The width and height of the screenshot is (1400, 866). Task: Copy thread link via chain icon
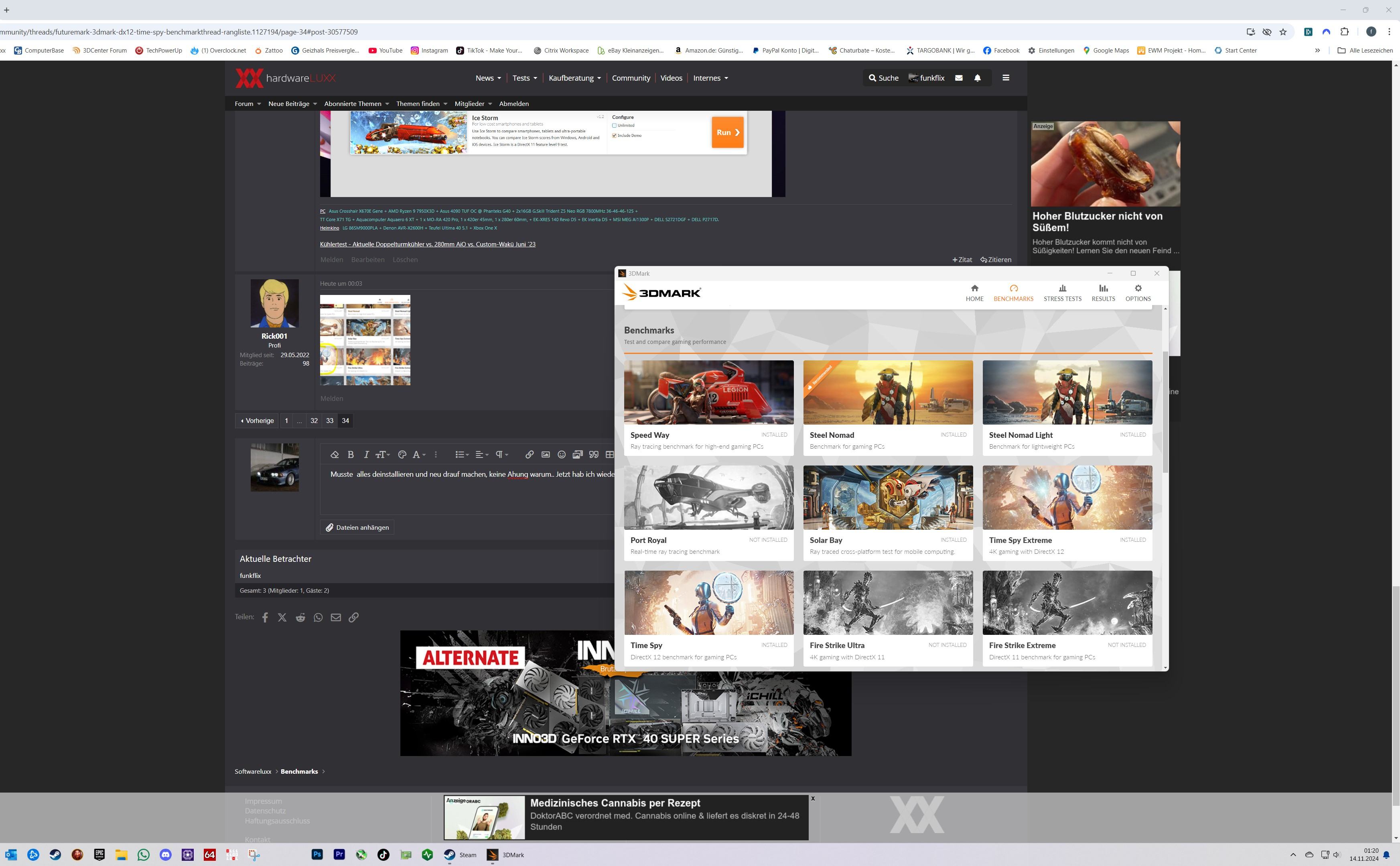tap(354, 618)
